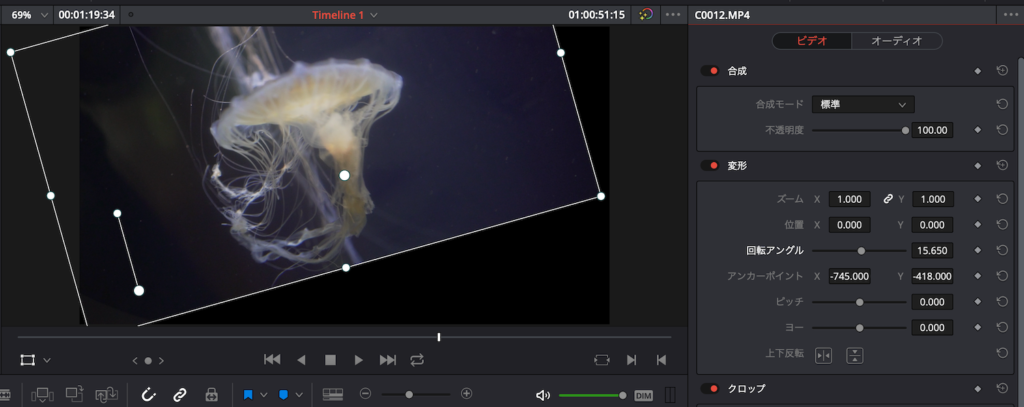
Task: Open the 合成モード dropdown
Action: [863, 104]
